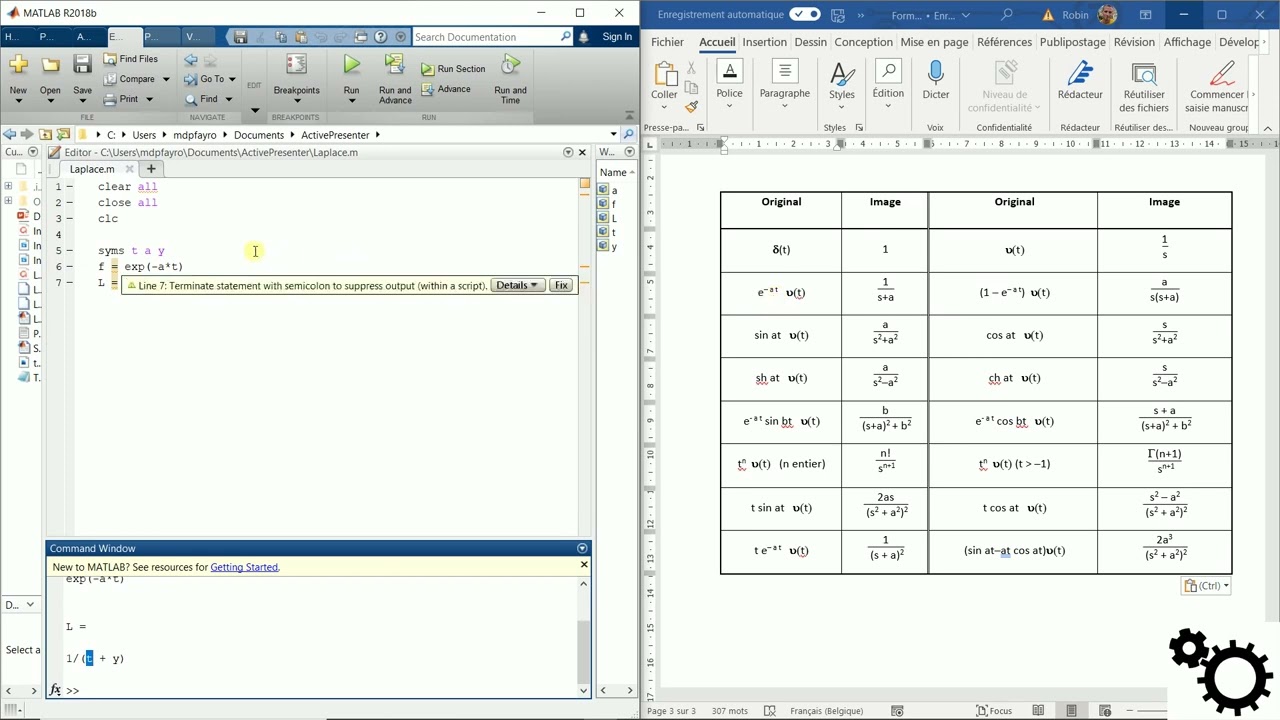The height and width of the screenshot is (720, 1280).
Task: Expand the Styles dropdown in Word
Action: [841, 108]
